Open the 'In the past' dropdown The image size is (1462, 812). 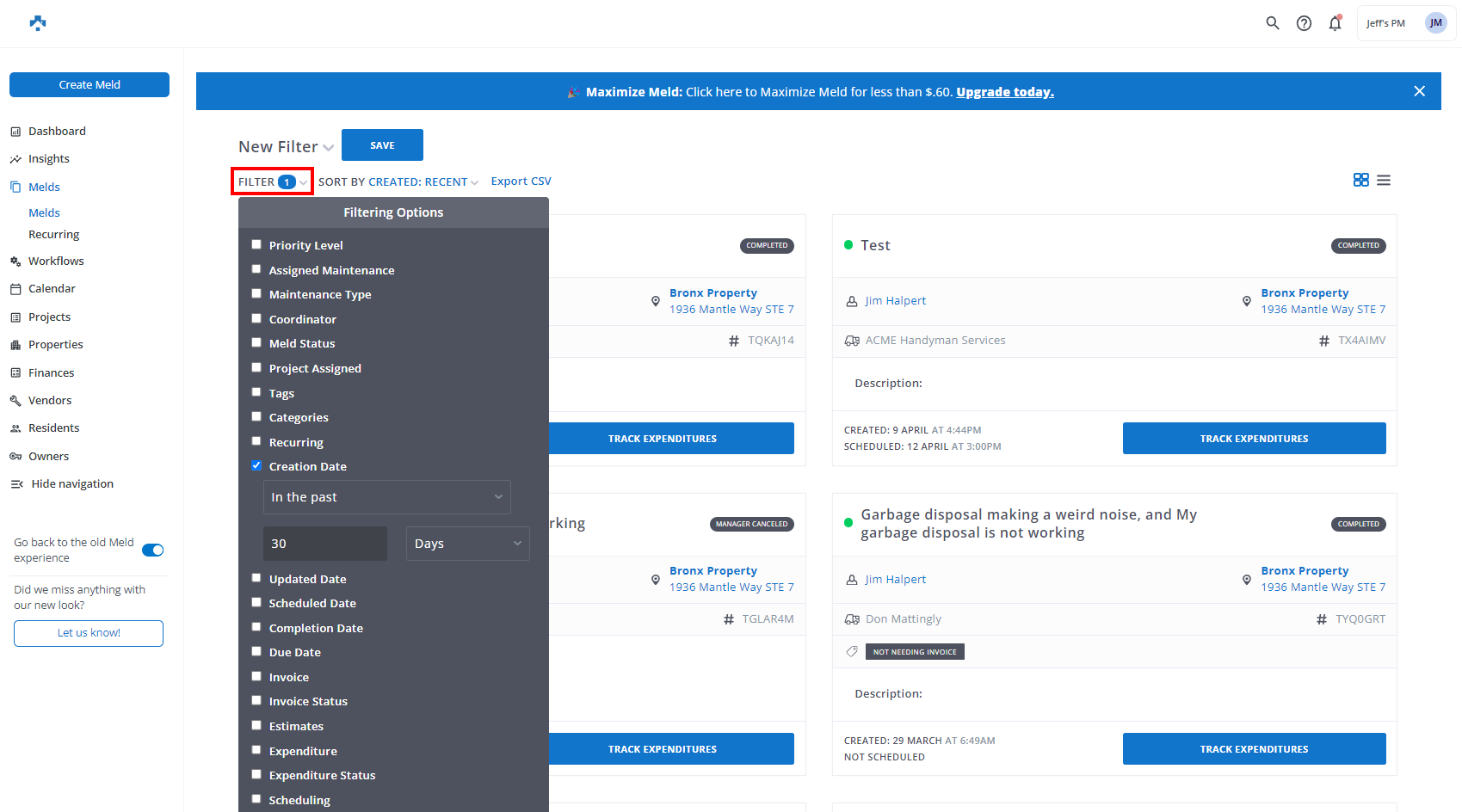click(386, 496)
